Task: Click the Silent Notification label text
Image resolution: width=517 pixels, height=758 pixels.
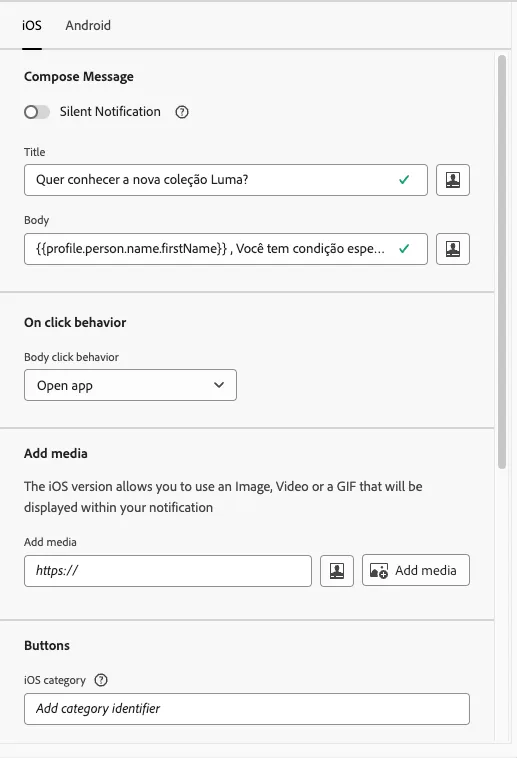Action: [x=110, y=112]
